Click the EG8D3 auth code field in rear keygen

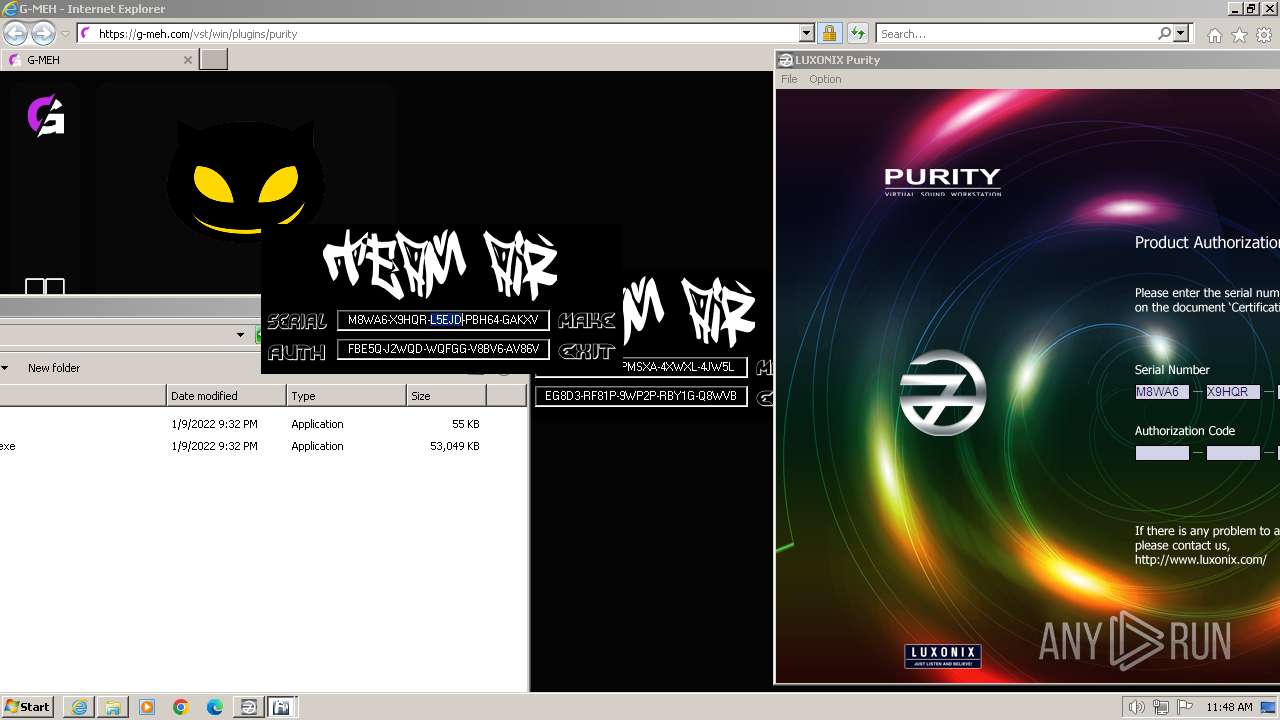[x=641, y=396]
